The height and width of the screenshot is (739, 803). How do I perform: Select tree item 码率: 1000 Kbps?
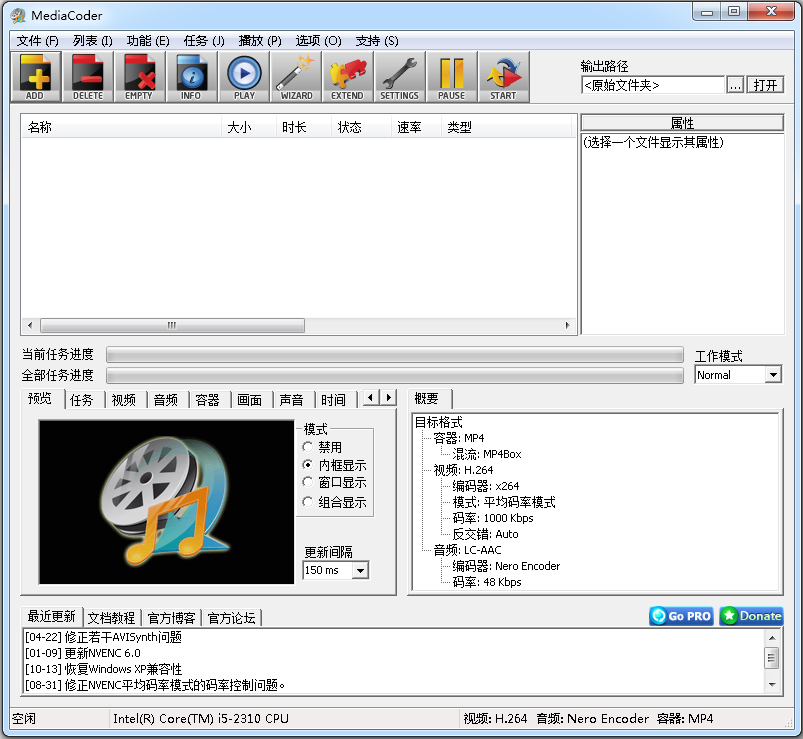(x=493, y=518)
